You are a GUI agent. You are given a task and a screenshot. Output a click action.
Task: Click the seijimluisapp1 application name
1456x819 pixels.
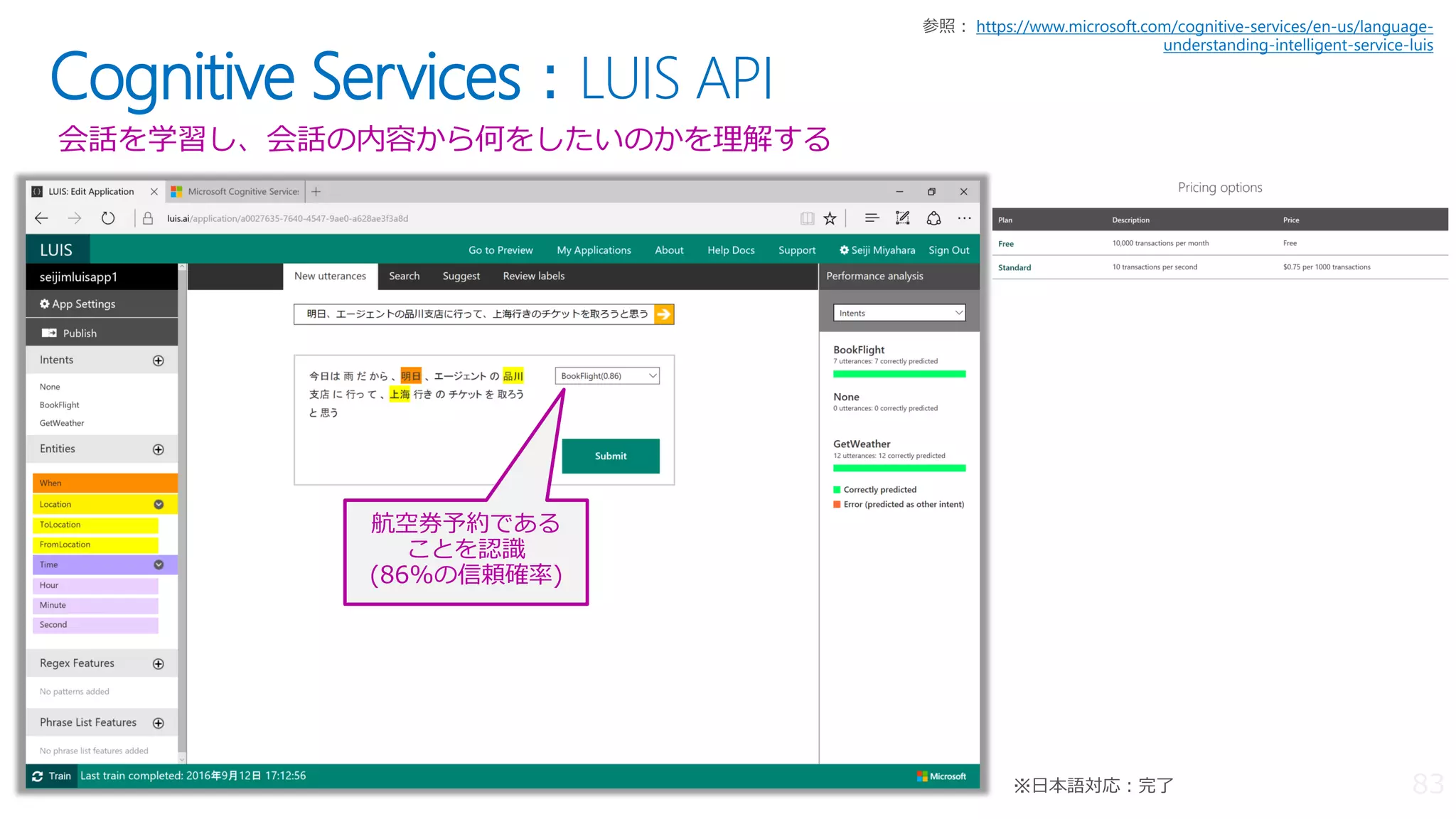pos(78,277)
